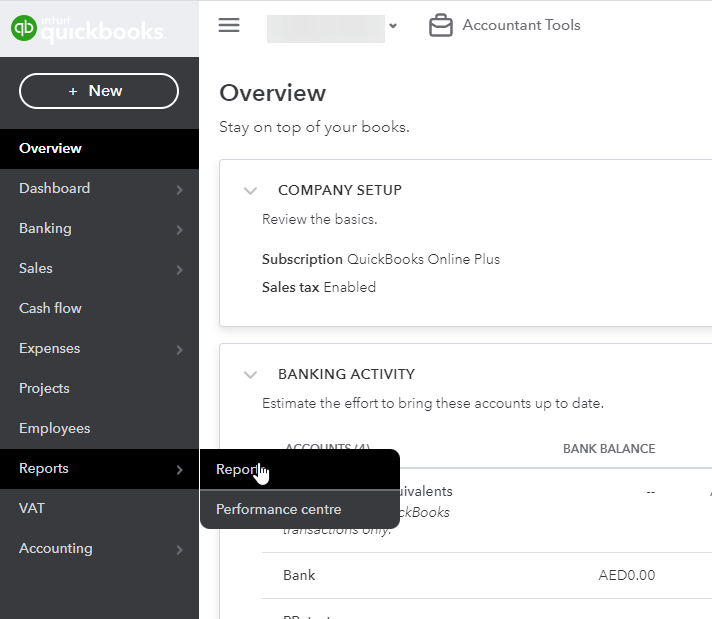Click the Sales tax 'Enabled' value

350,287
